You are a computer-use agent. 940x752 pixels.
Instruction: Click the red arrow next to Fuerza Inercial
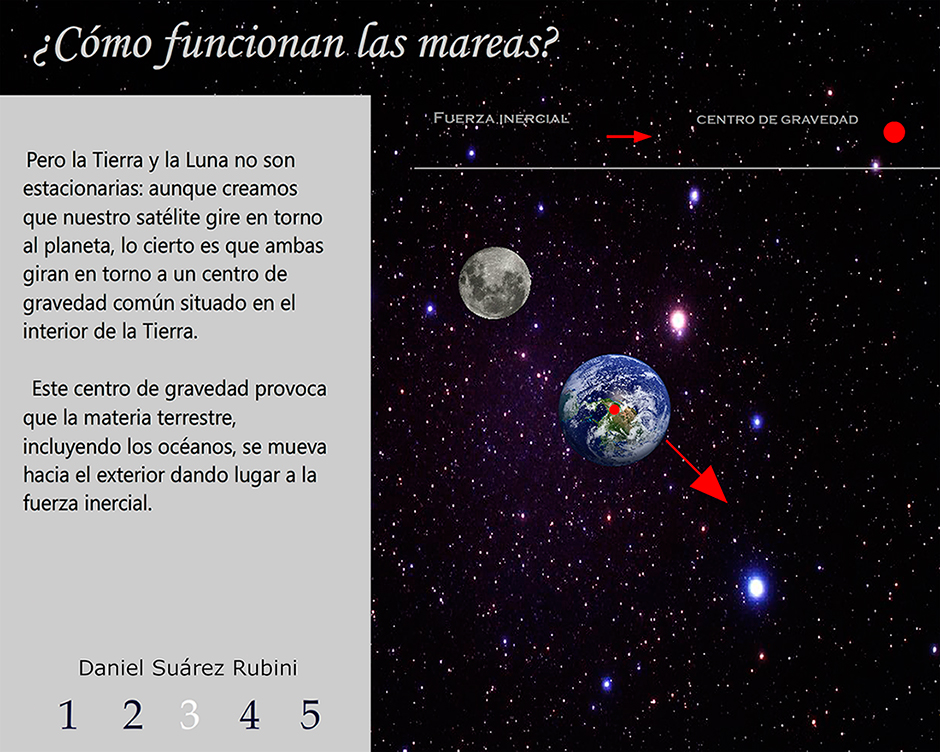point(627,134)
